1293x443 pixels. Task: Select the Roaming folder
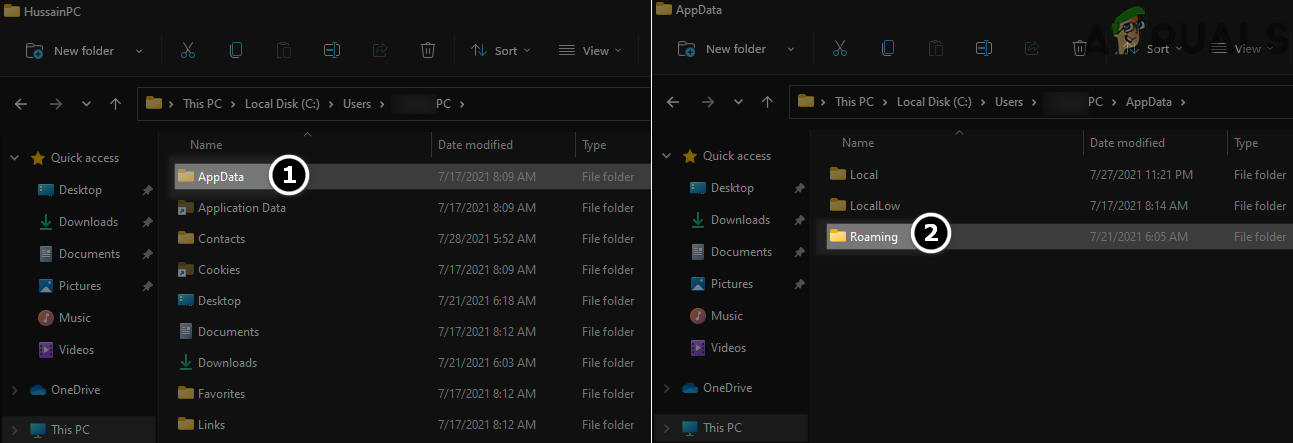pyautogui.click(x=873, y=237)
